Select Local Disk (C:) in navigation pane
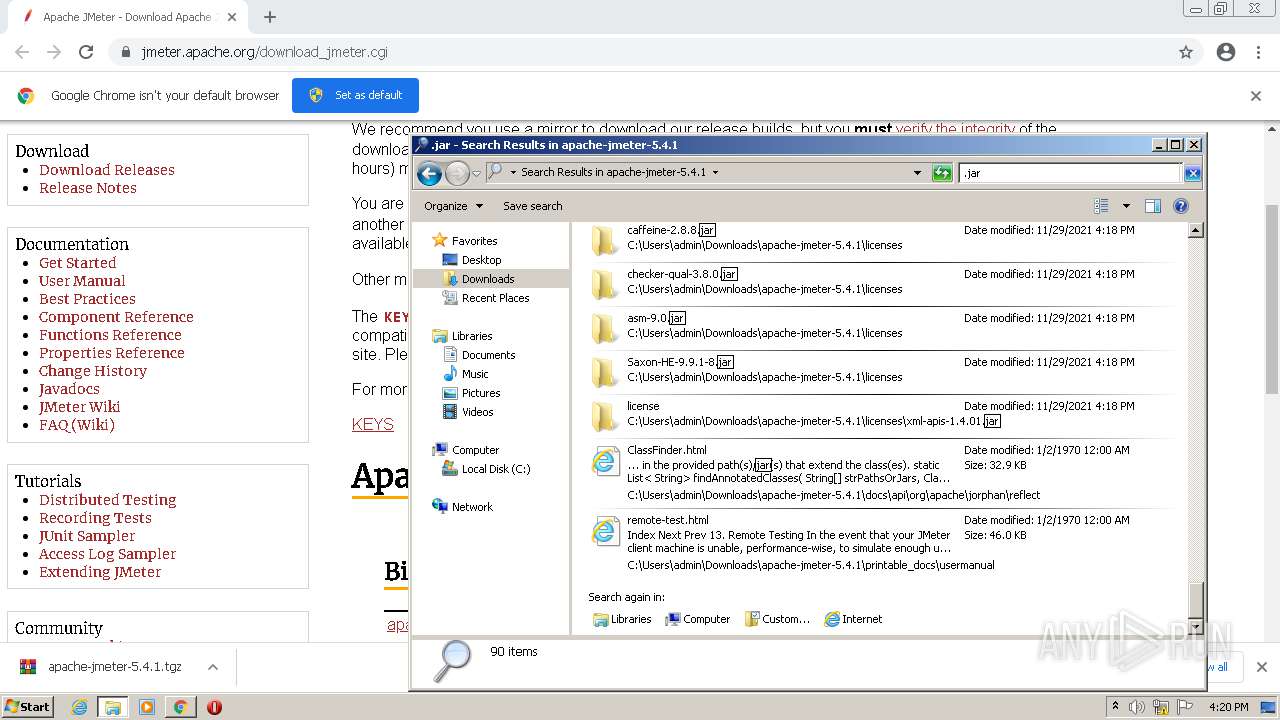 496,469
